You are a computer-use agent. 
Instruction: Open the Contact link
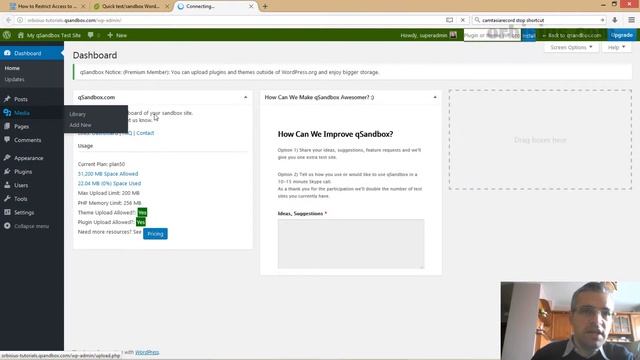[145, 133]
